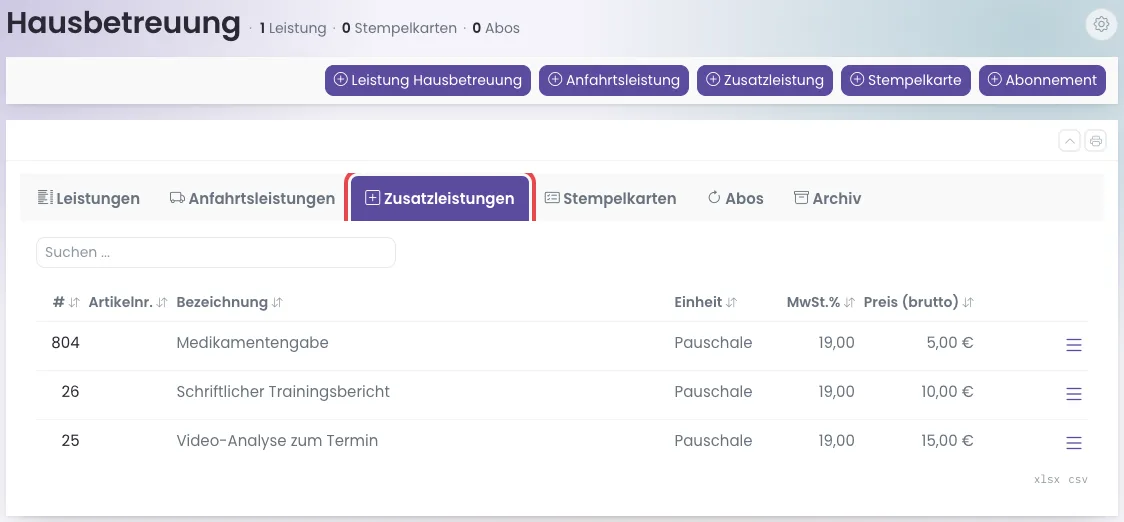
Task: Sort by MwSt.% column arrows
Action: pos(849,303)
